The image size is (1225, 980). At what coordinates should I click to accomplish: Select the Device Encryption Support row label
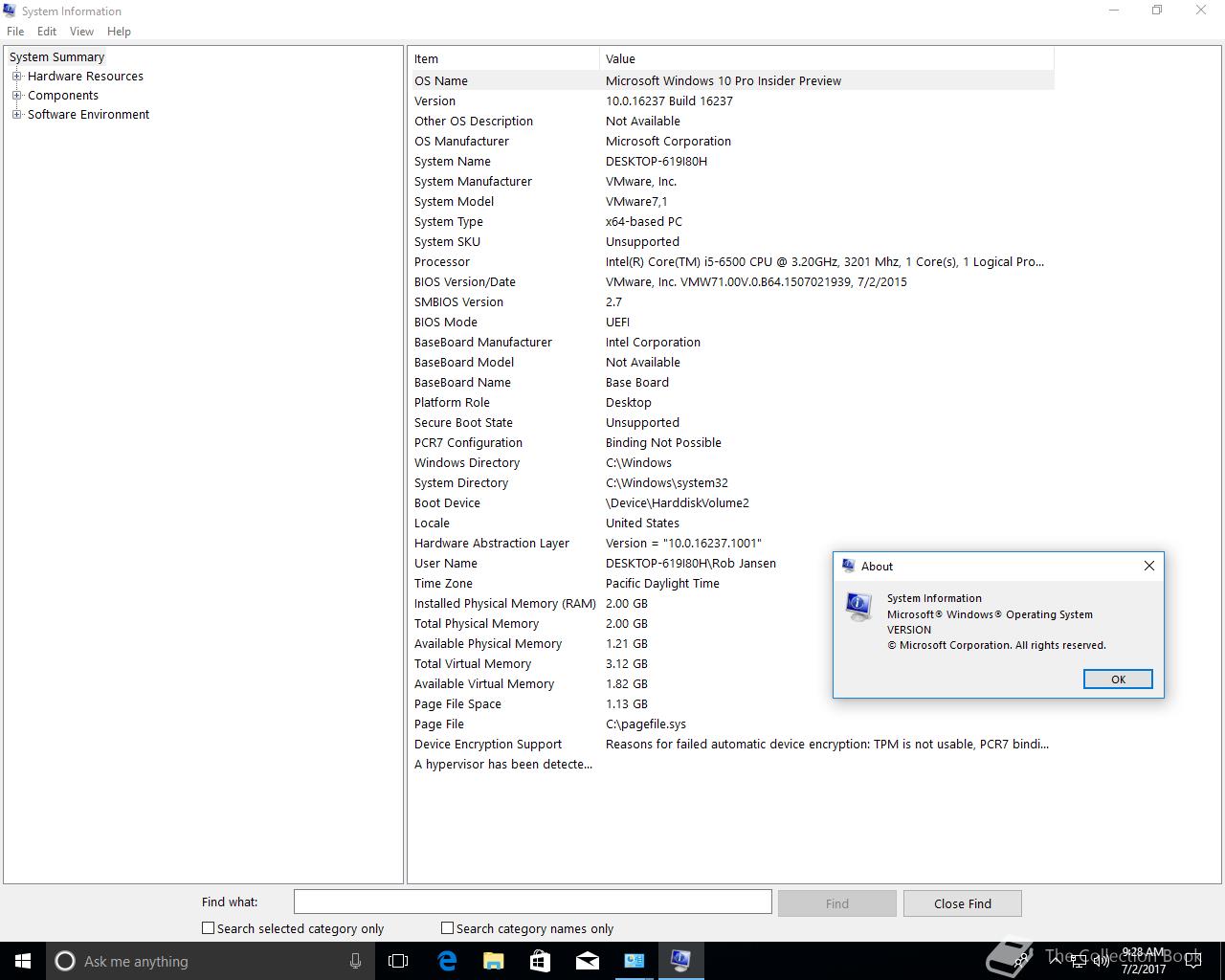coord(488,744)
